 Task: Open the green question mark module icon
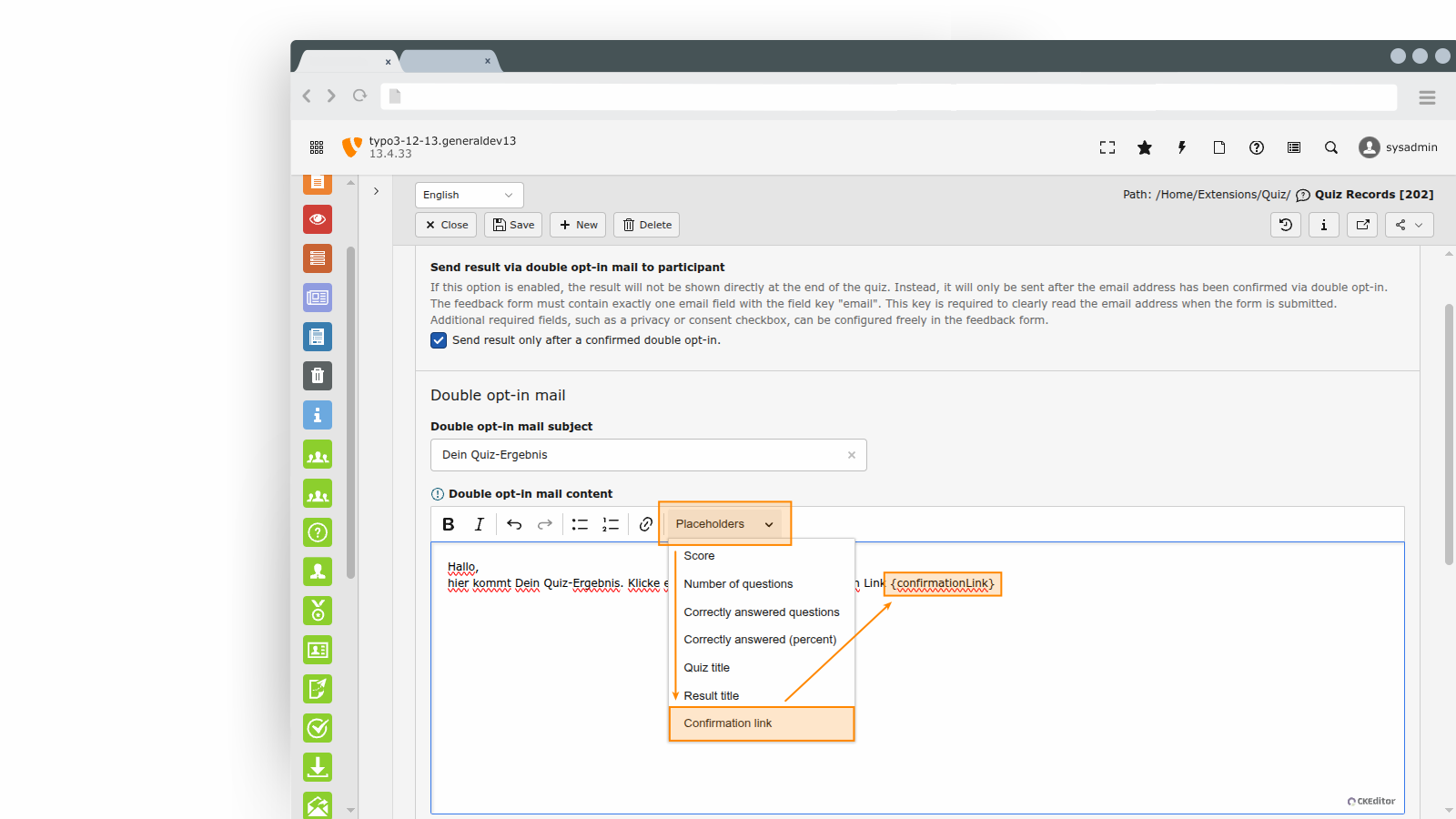pyautogui.click(x=318, y=532)
